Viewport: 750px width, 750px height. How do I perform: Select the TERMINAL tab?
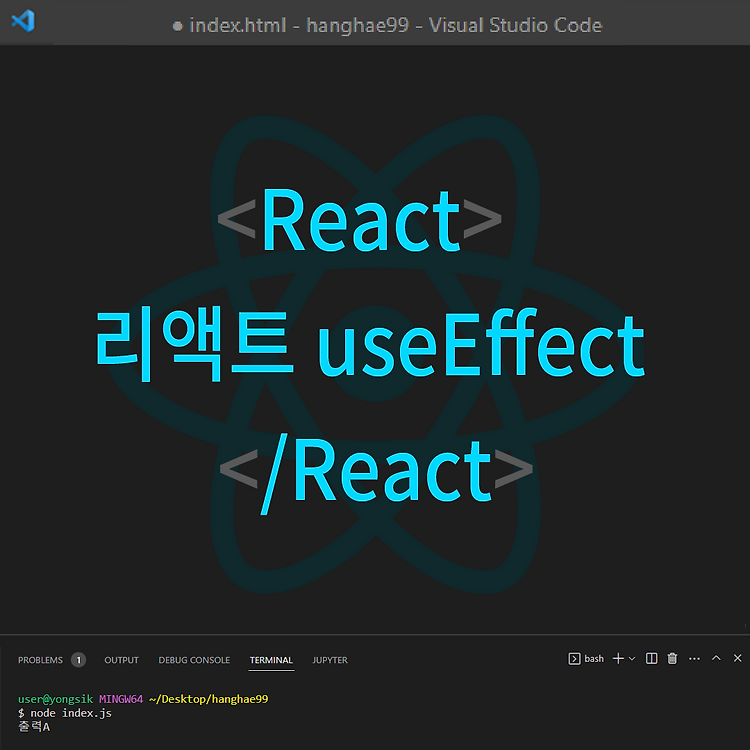pos(271,660)
